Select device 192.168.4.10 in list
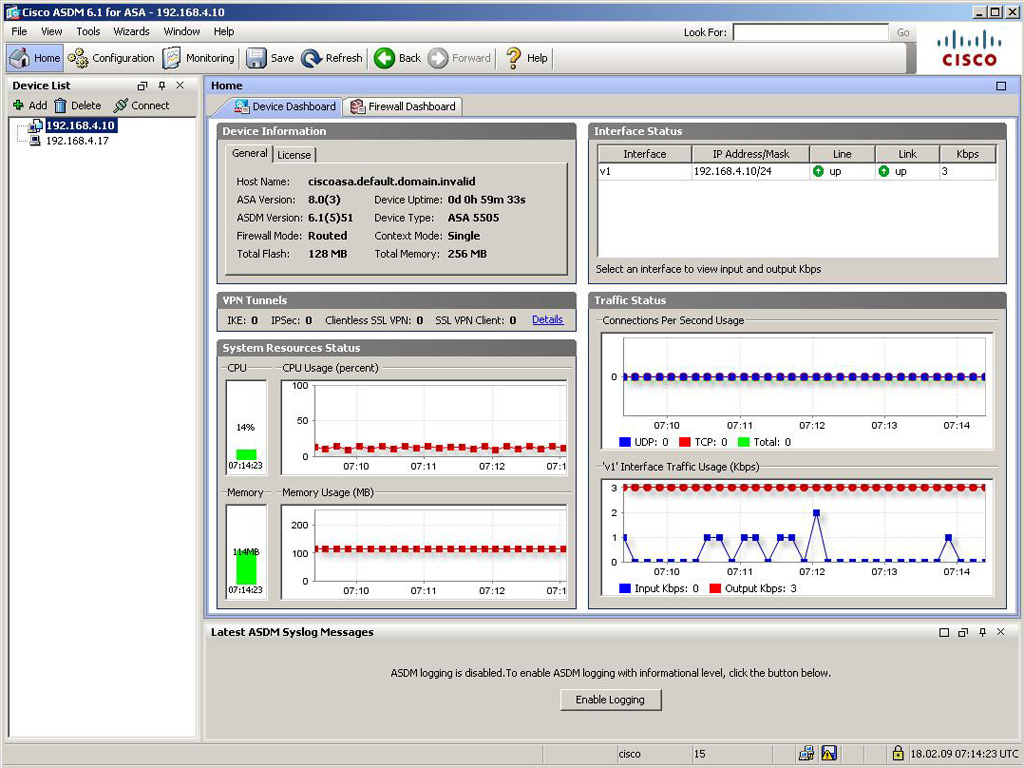Screen dimensions: 1024x768 (x=80, y=125)
